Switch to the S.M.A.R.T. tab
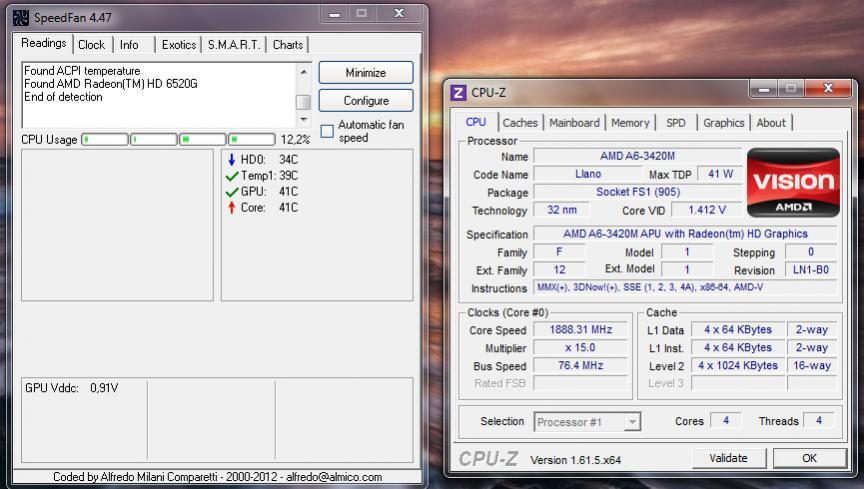 click(234, 44)
